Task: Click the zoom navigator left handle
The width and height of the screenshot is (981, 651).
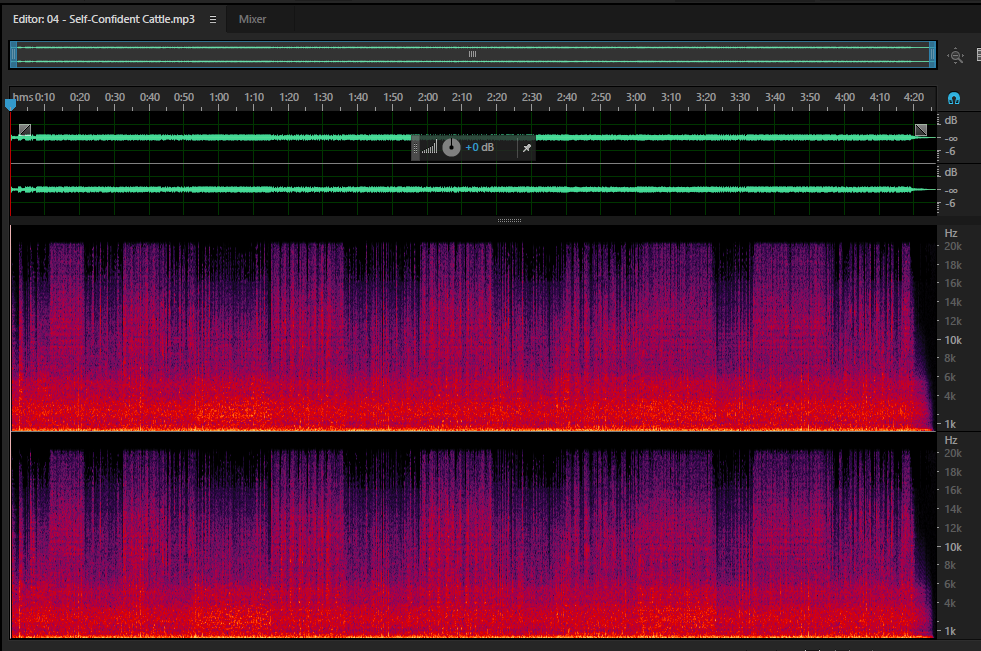Action: 14,54
